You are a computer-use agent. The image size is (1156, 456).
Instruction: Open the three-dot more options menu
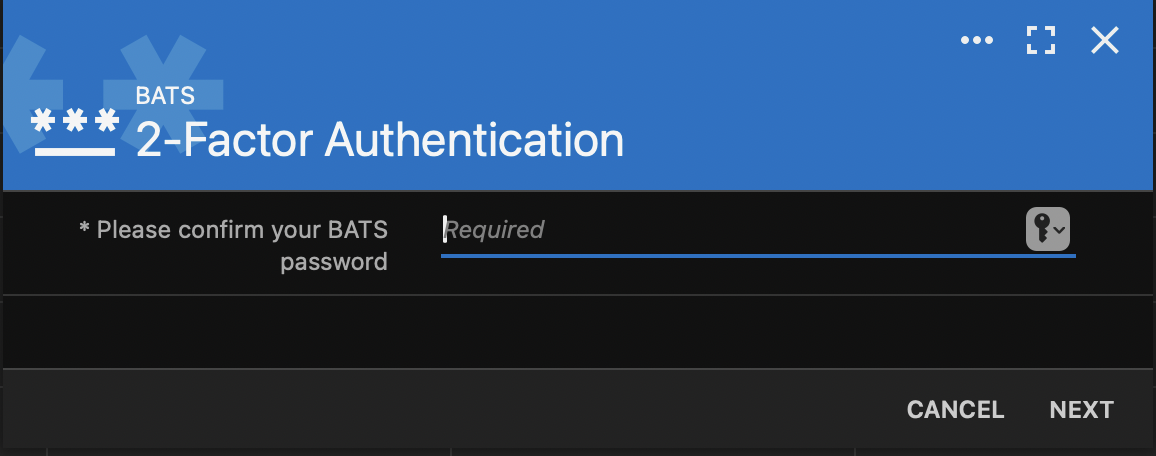pos(976,41)
